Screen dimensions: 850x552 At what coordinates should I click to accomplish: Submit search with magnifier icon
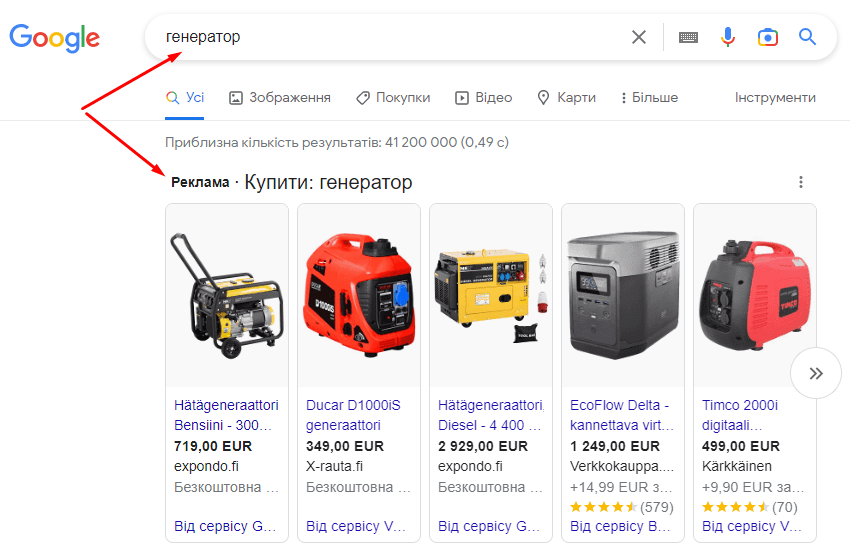[807, 37]
